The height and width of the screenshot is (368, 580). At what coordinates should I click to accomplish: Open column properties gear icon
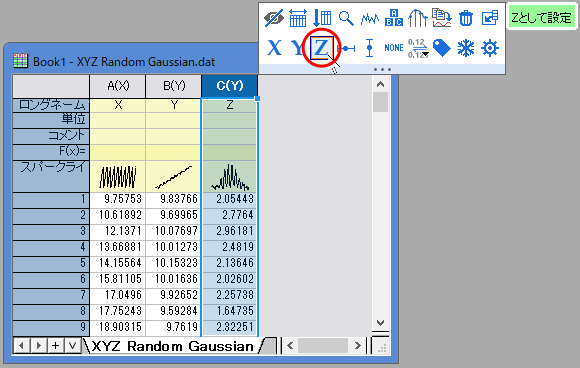490,48
